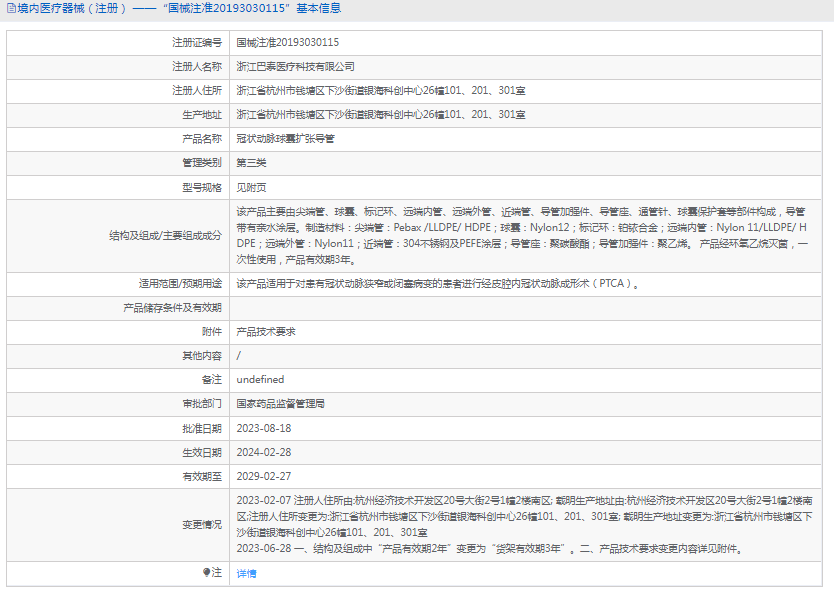
Task: Select product name 冠状动脉球囊扩张导管
Action: point(286,139)
